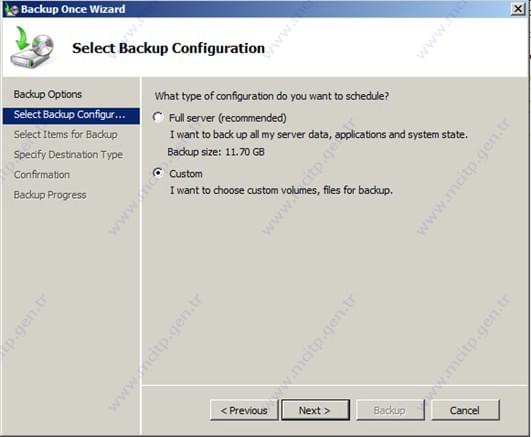Click the backup drive disc header icon
Viewport: 531px width, 437px height.
[x=33, y=47]
